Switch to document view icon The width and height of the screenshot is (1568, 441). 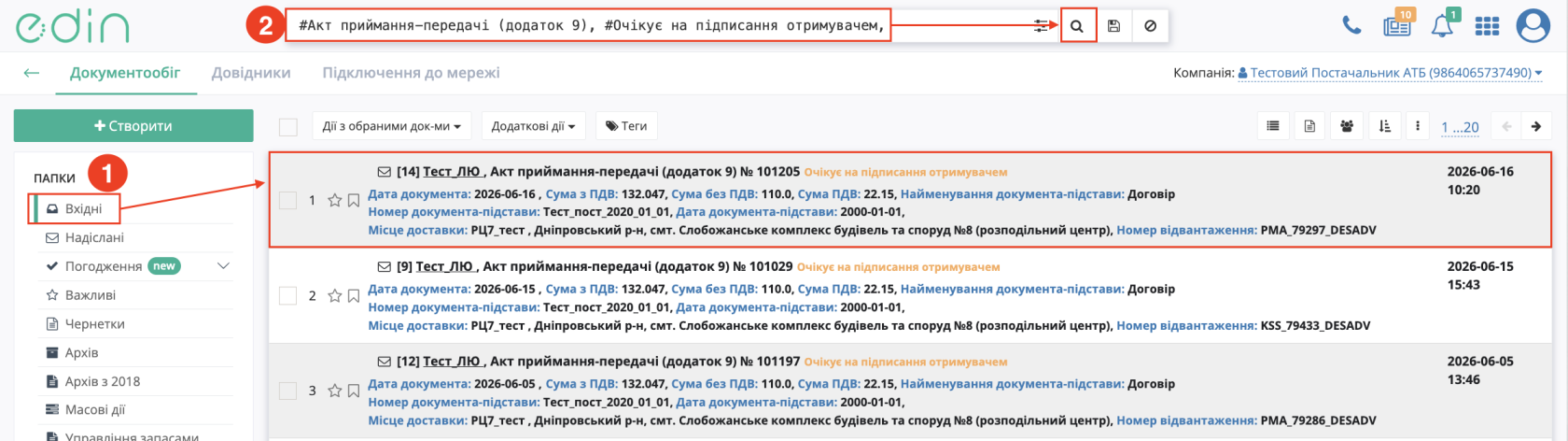pyautogui.click(x=1309, y=126)
